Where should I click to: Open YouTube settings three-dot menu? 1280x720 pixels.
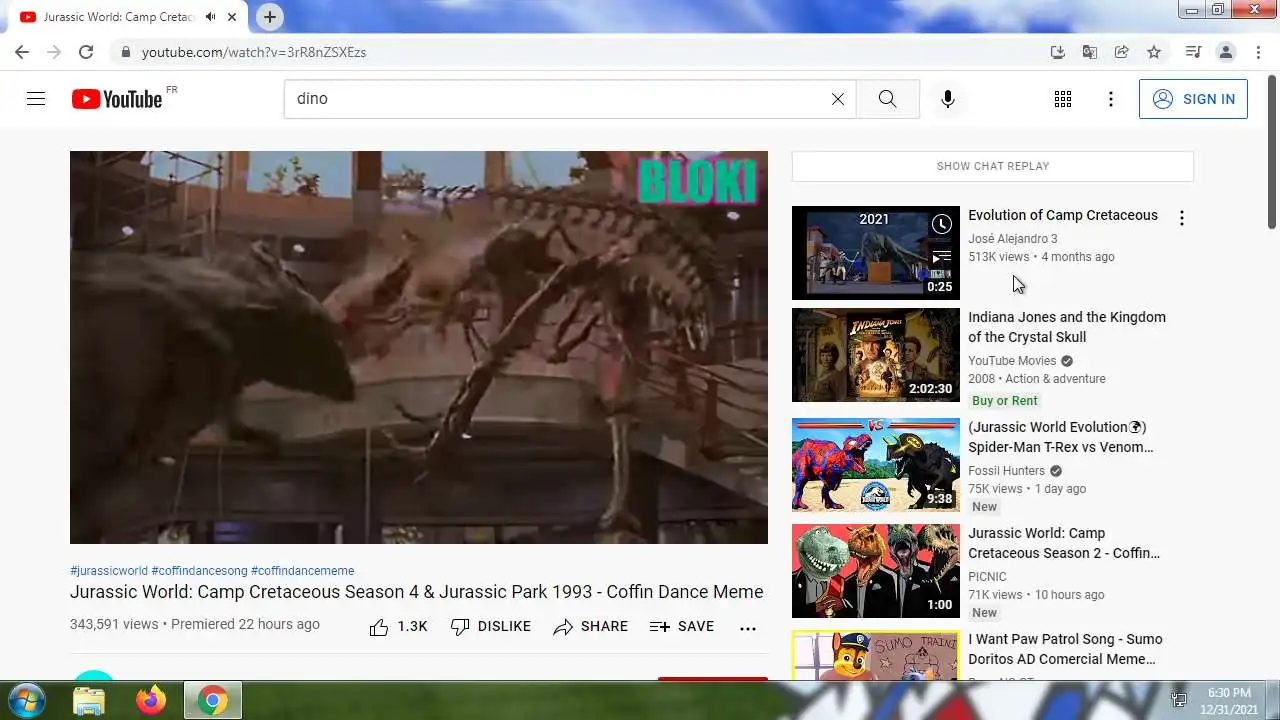[1111, 99]
